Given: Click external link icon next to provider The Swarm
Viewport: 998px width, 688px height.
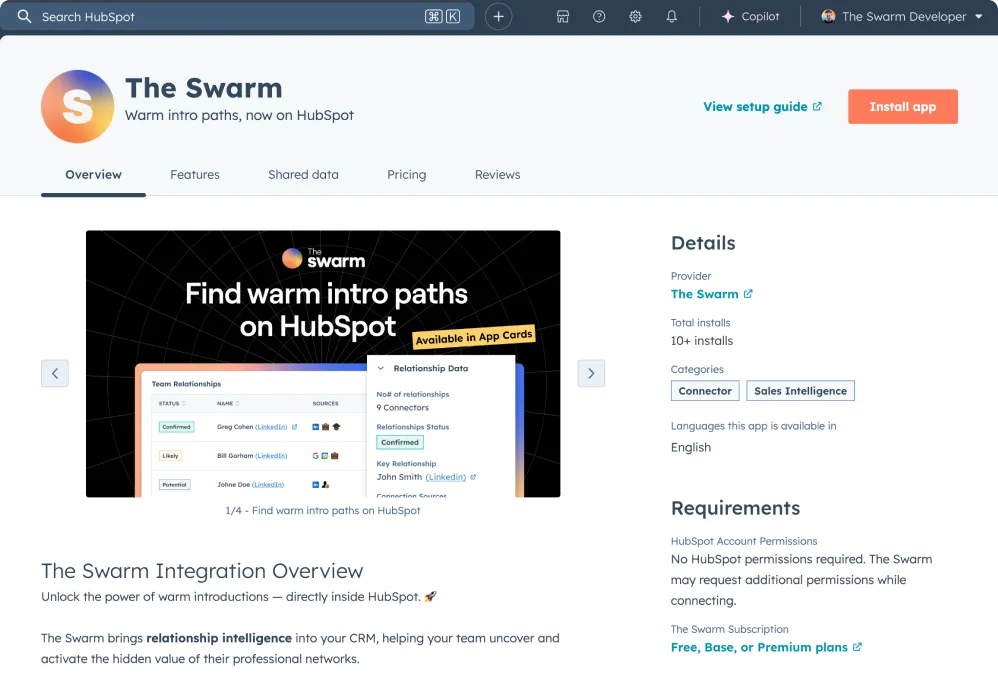Looking at the screenshot, I should [748, 294].
